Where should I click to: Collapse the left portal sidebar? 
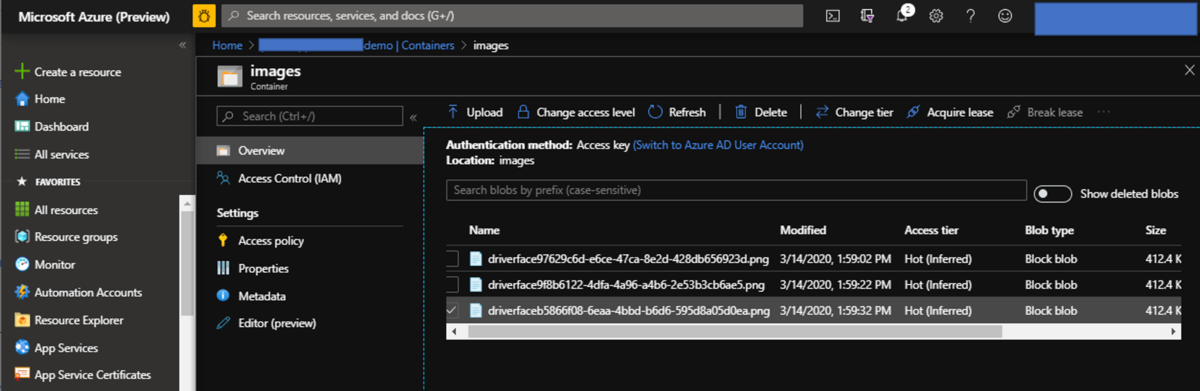click(x=183, y=45)
